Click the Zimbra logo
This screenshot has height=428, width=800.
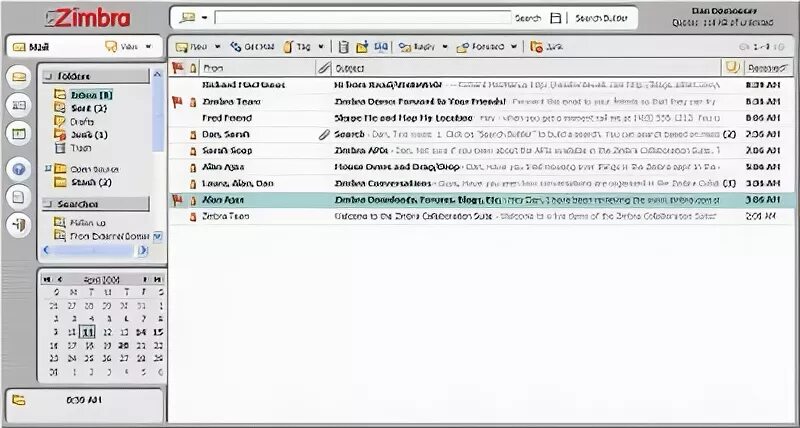[88, 18]
